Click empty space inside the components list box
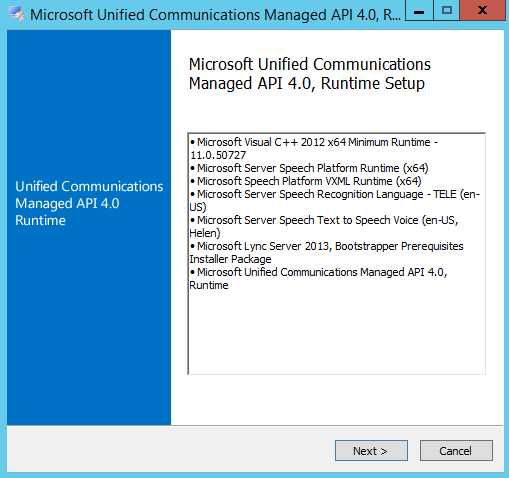The image size is (509, 478). click(x=337, y=332)
